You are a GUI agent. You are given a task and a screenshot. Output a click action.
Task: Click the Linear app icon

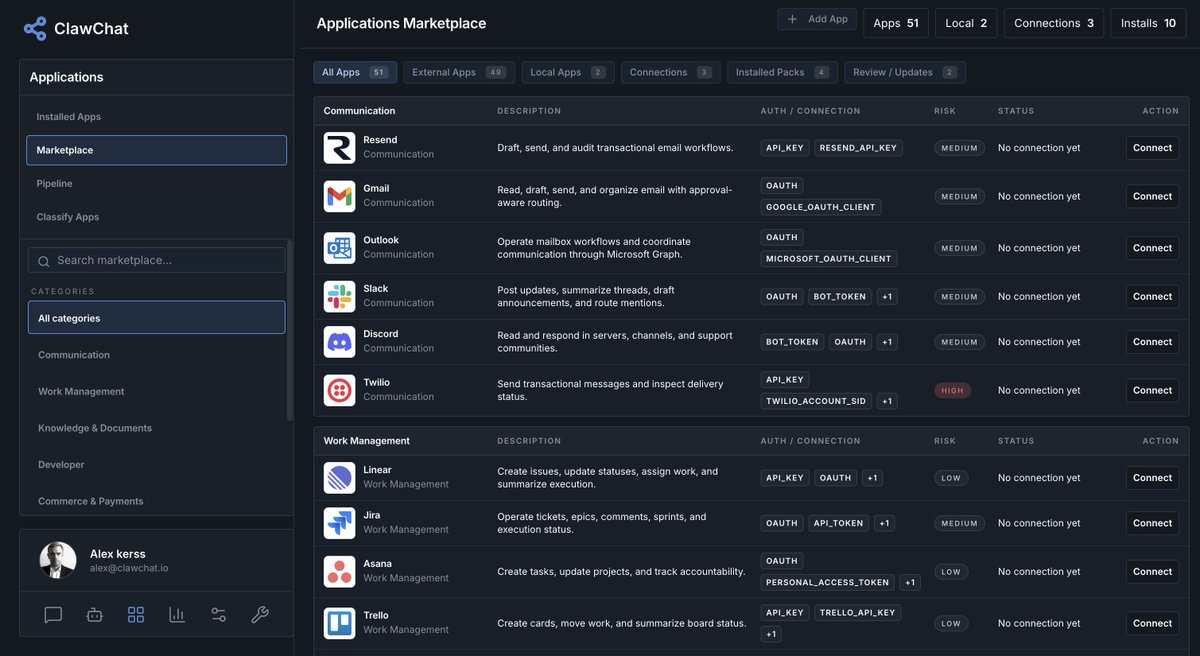pyautogui.click(x=340, y=478)
